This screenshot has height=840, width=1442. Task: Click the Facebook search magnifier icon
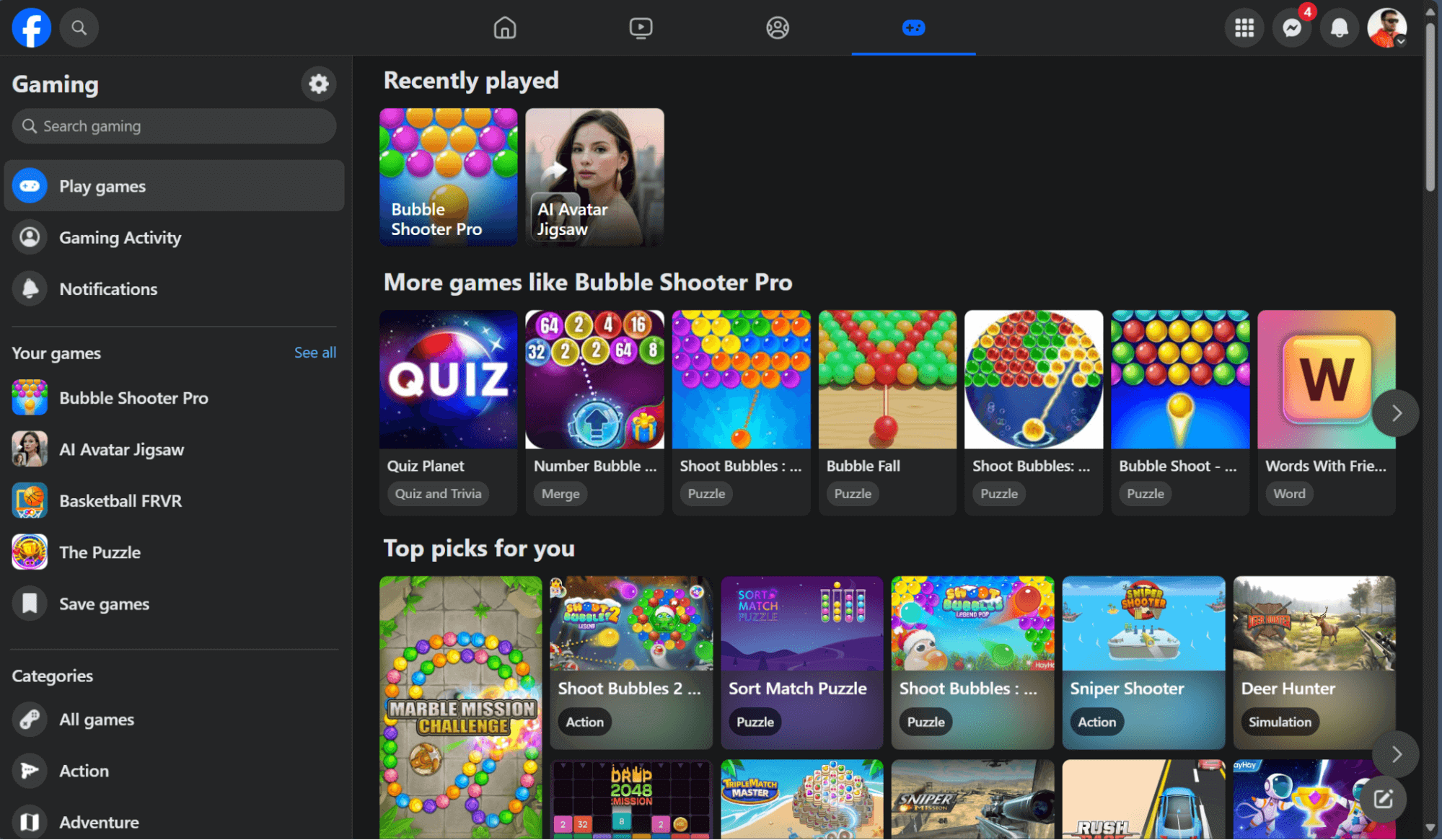point(79,28)
